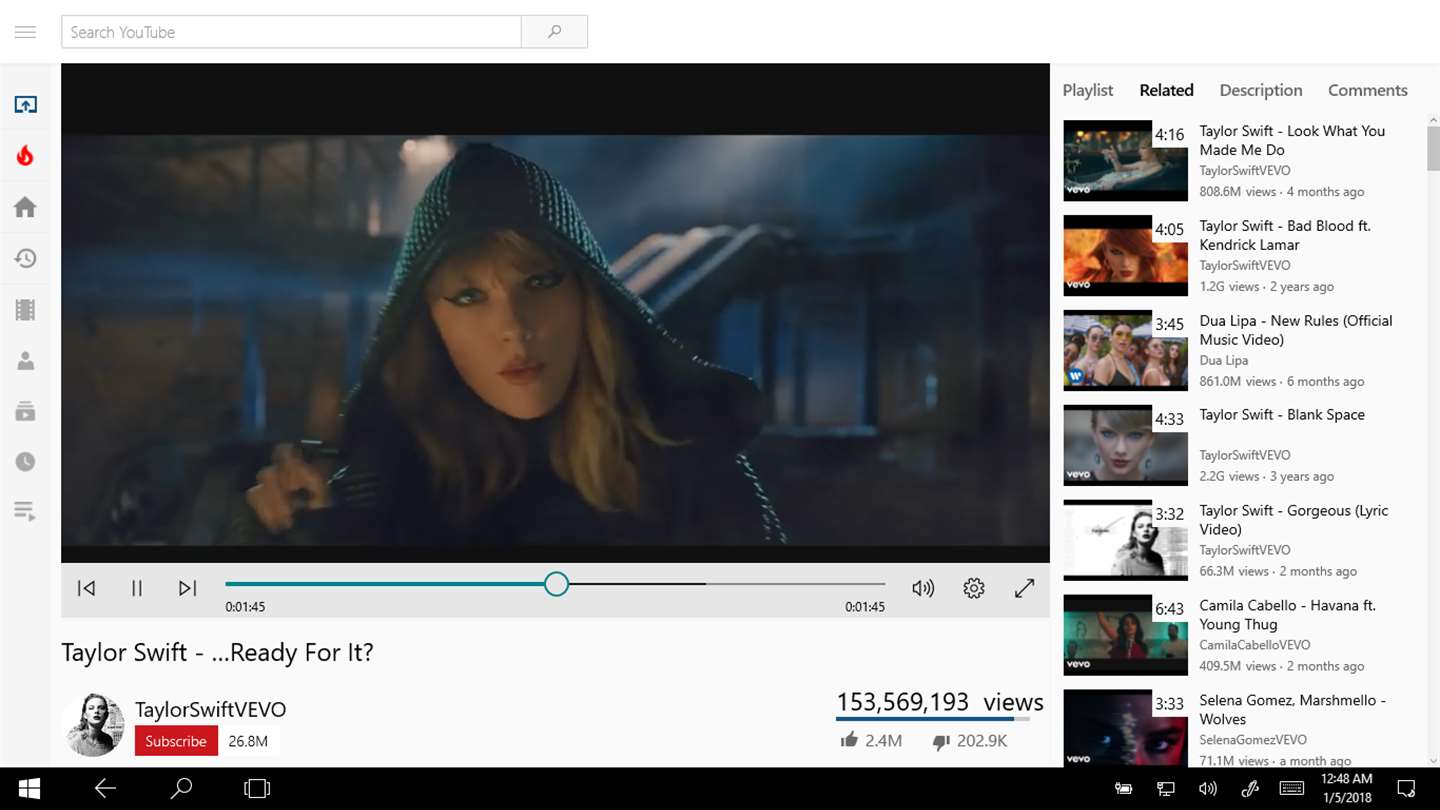1440x810 pixels.
Task: Open the system volume tray icon
Action: point(1208,788)
